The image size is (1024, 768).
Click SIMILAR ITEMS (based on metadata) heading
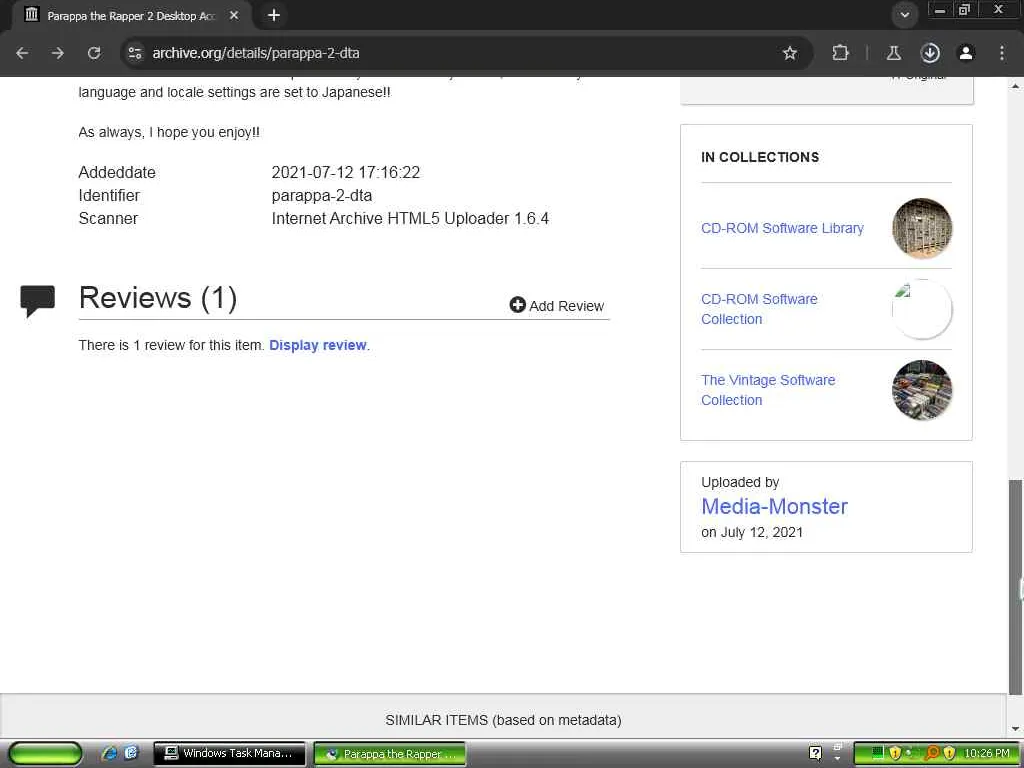[x=503, y=720]
